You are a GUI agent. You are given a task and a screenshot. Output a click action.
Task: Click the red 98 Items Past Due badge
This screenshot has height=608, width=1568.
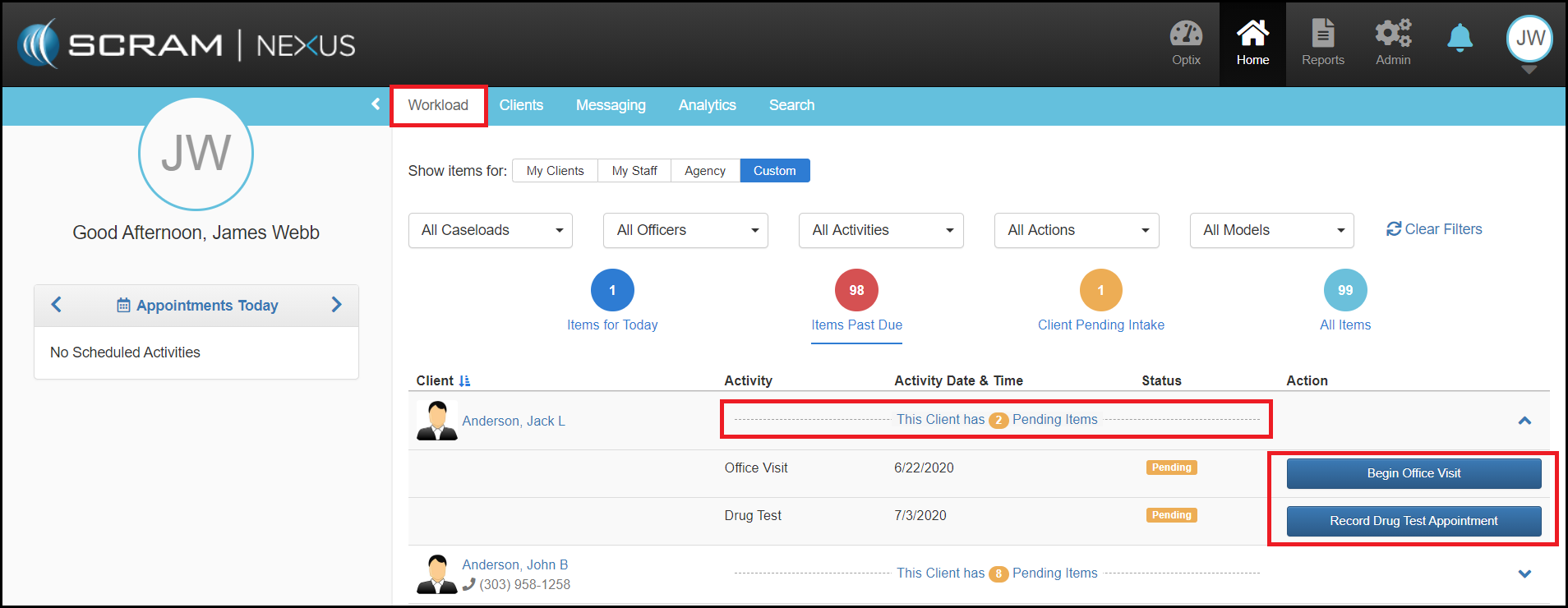856,290
